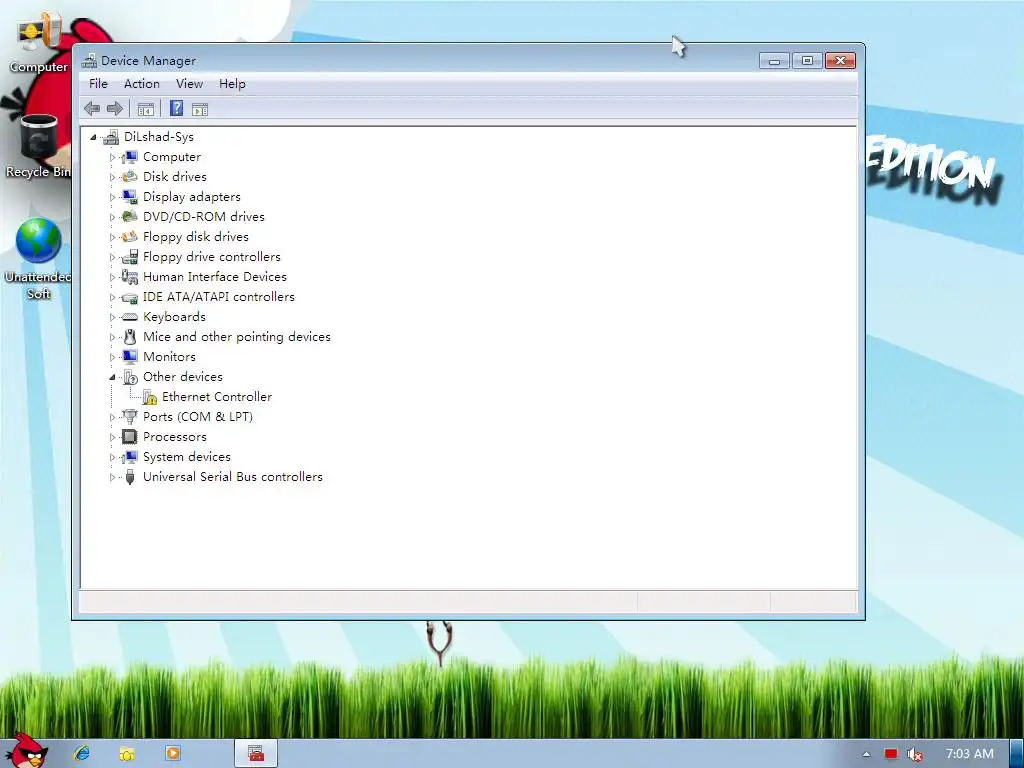Click the Display adapters category icon
Viewport: 1024px width, 768px height.
click(x=130, y=197)
